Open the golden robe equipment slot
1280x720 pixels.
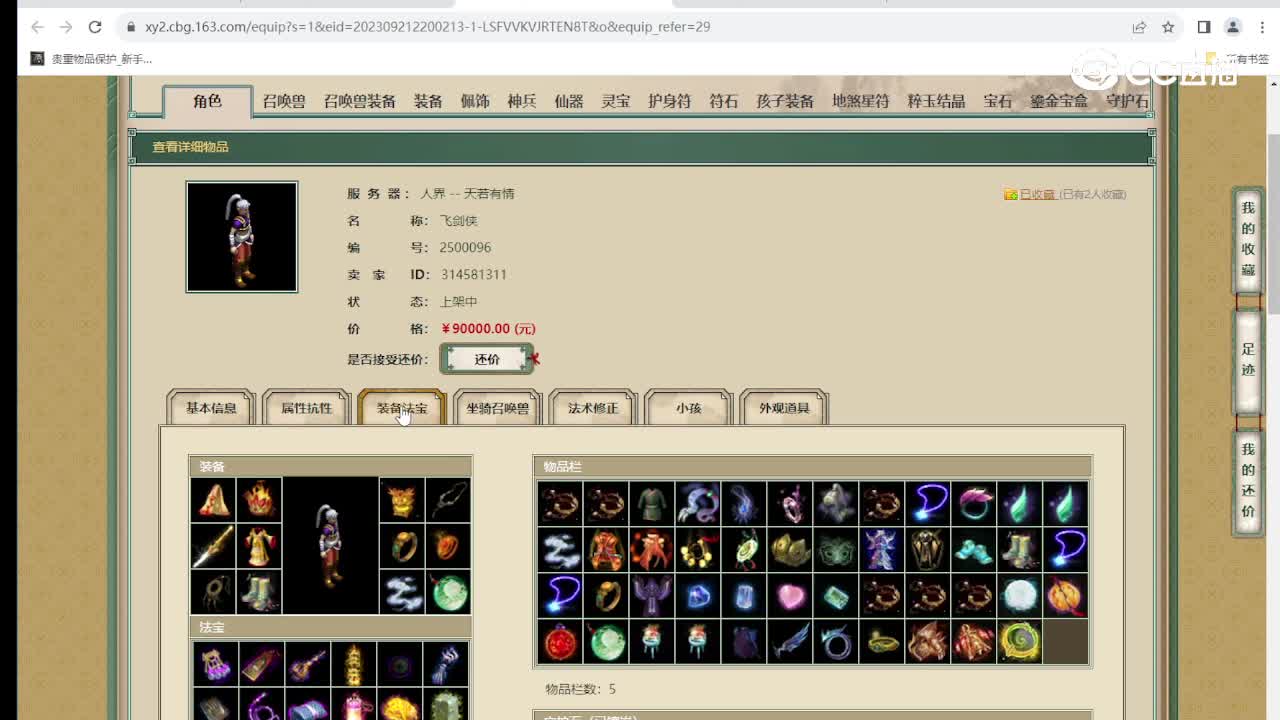(x=259, y=545)
